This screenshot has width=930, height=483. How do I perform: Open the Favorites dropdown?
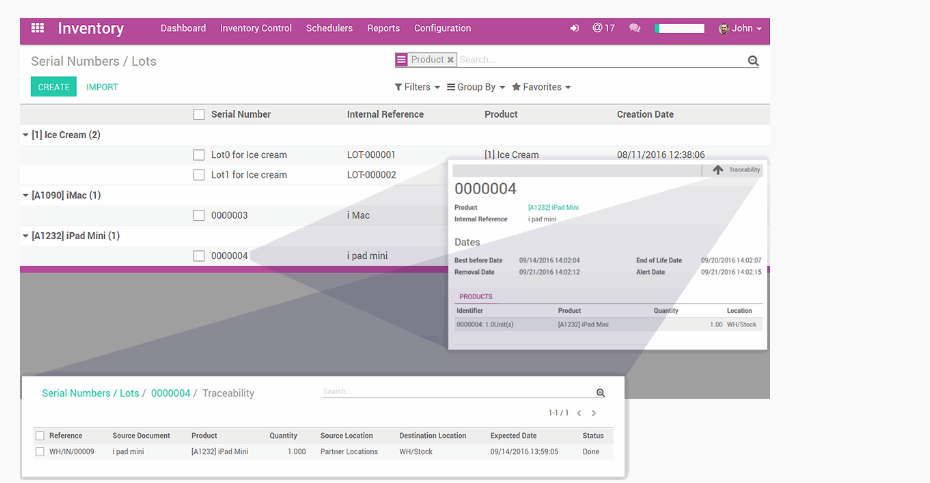click(541, 87)
